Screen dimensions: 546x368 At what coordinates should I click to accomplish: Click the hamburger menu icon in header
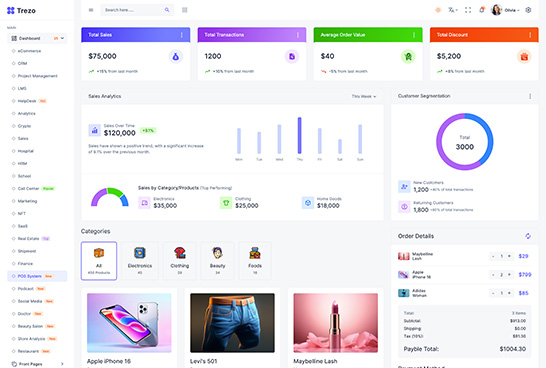[x=91, y=10]
